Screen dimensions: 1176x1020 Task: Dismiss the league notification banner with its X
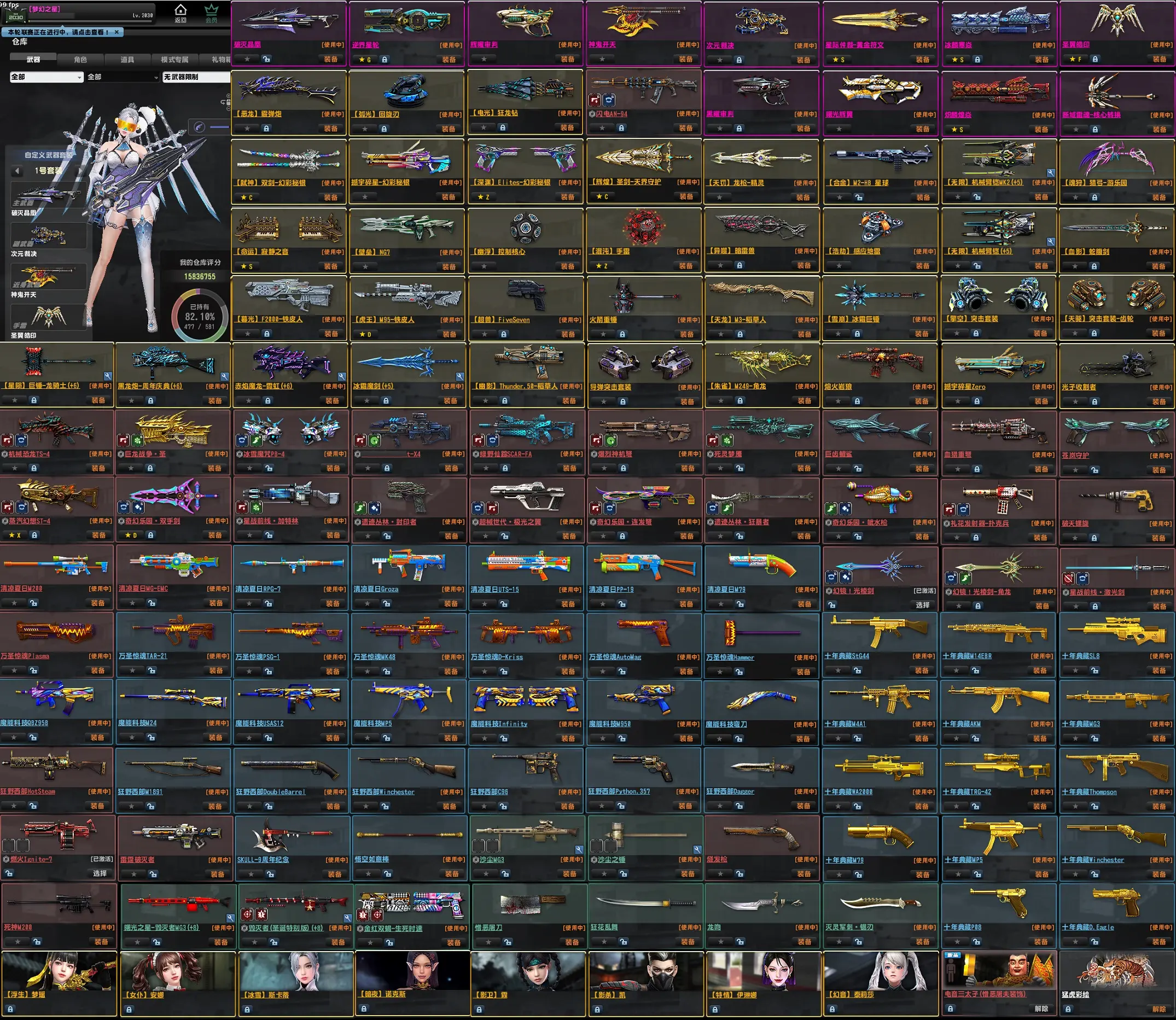click(117, 32)
